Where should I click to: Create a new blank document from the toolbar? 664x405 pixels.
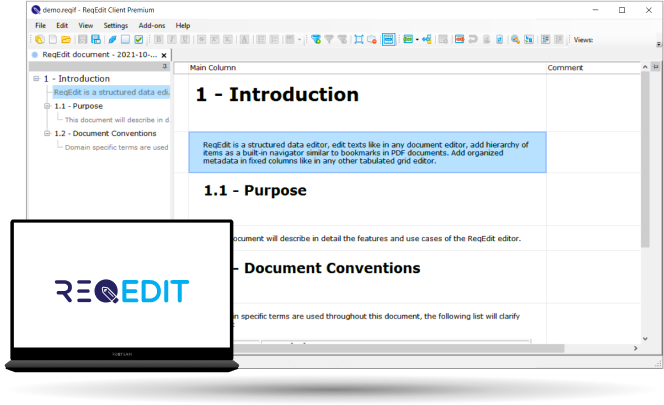pos(53,39)
